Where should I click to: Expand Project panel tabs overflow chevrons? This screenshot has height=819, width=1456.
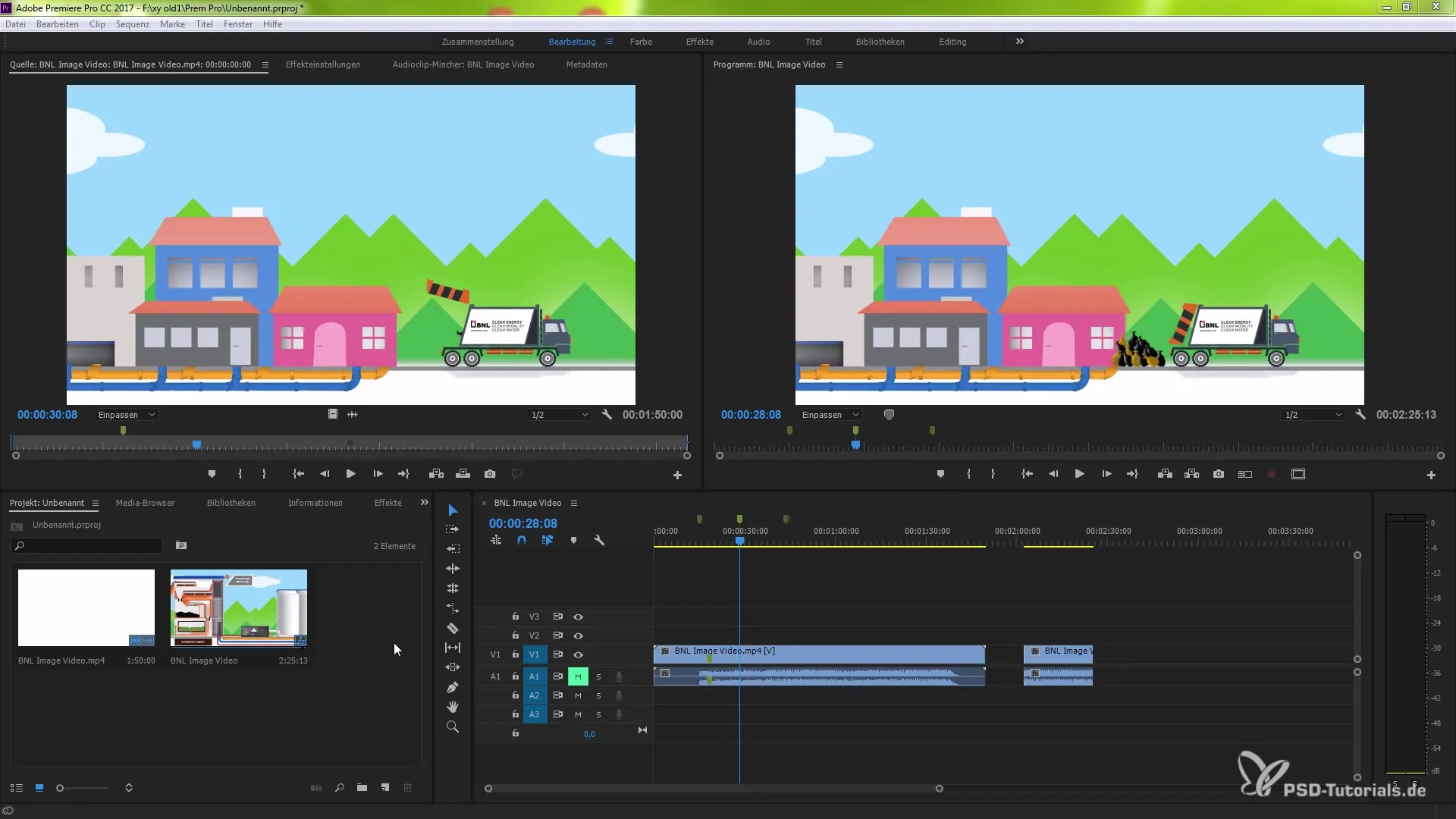[x=425, y=503]
